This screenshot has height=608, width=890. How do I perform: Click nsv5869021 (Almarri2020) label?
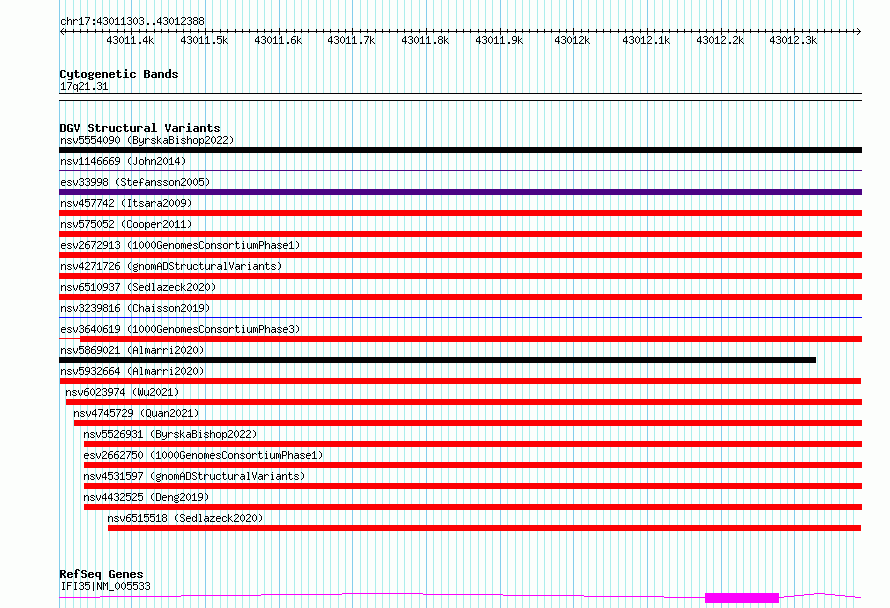132,350
